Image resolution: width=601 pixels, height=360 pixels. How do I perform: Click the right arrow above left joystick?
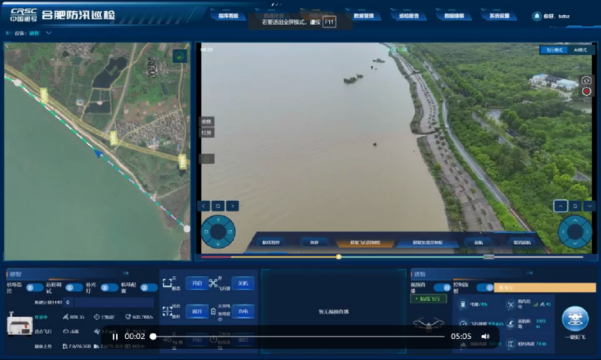point(233,206)
